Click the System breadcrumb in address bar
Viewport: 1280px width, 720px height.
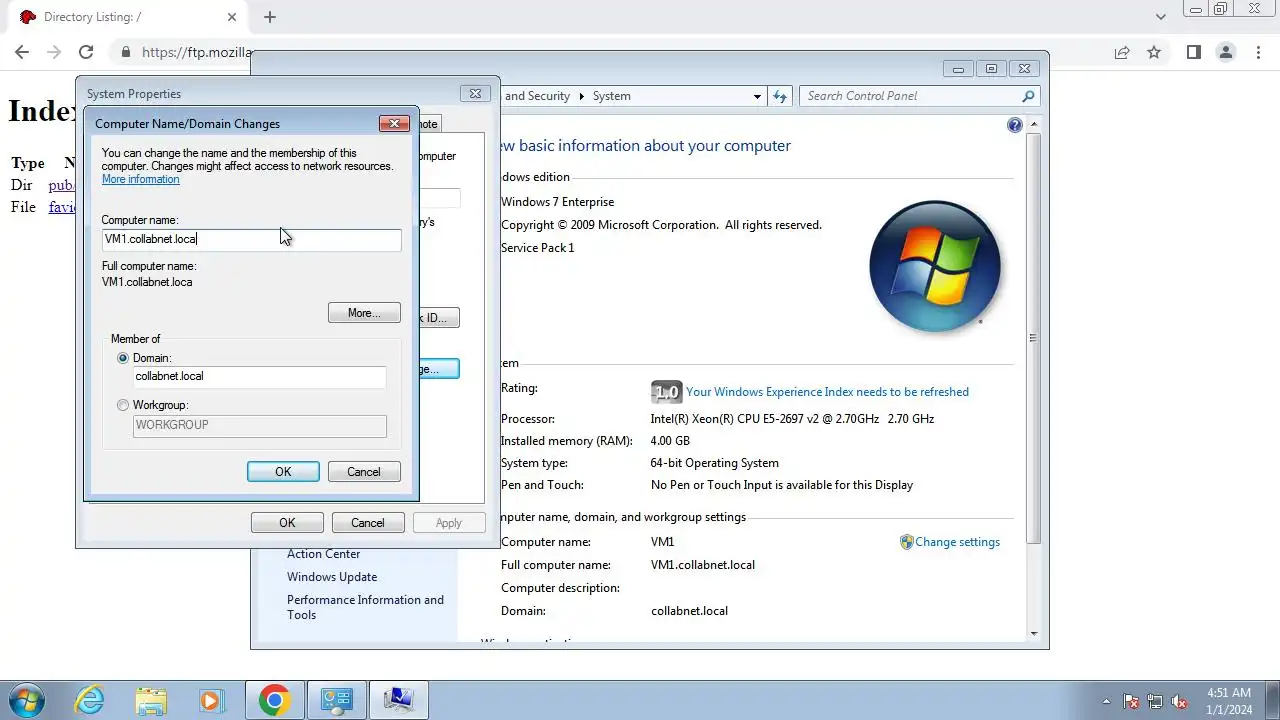[611, 96]
